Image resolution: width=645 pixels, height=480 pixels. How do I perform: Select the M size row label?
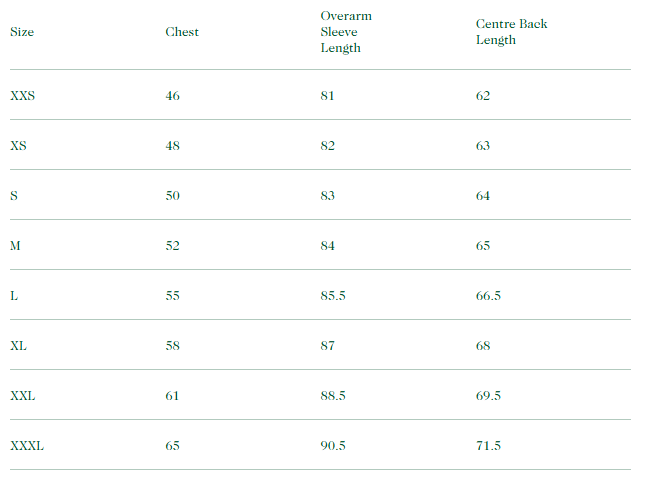point(15,246)
